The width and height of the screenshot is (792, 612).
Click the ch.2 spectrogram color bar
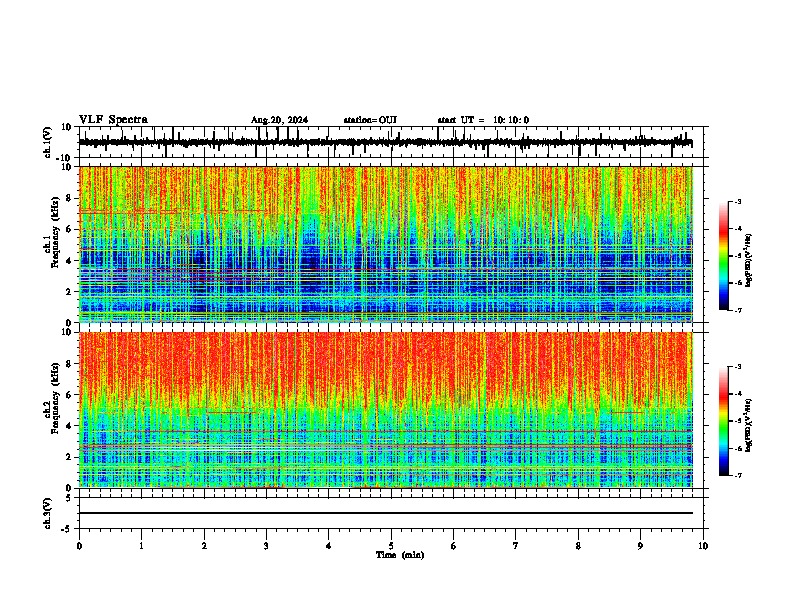point(724,421)
